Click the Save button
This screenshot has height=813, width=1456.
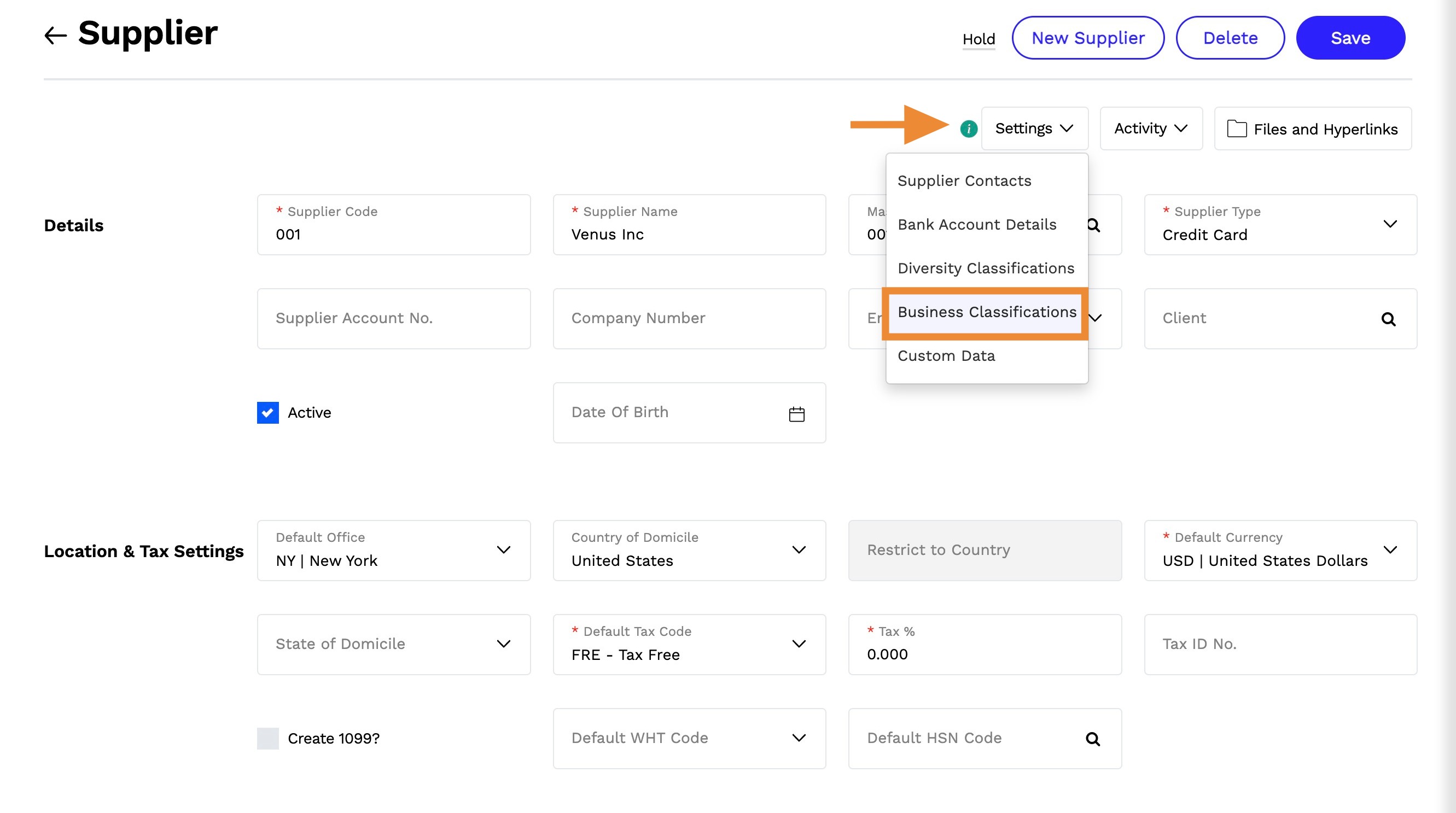click(1350, 38)
